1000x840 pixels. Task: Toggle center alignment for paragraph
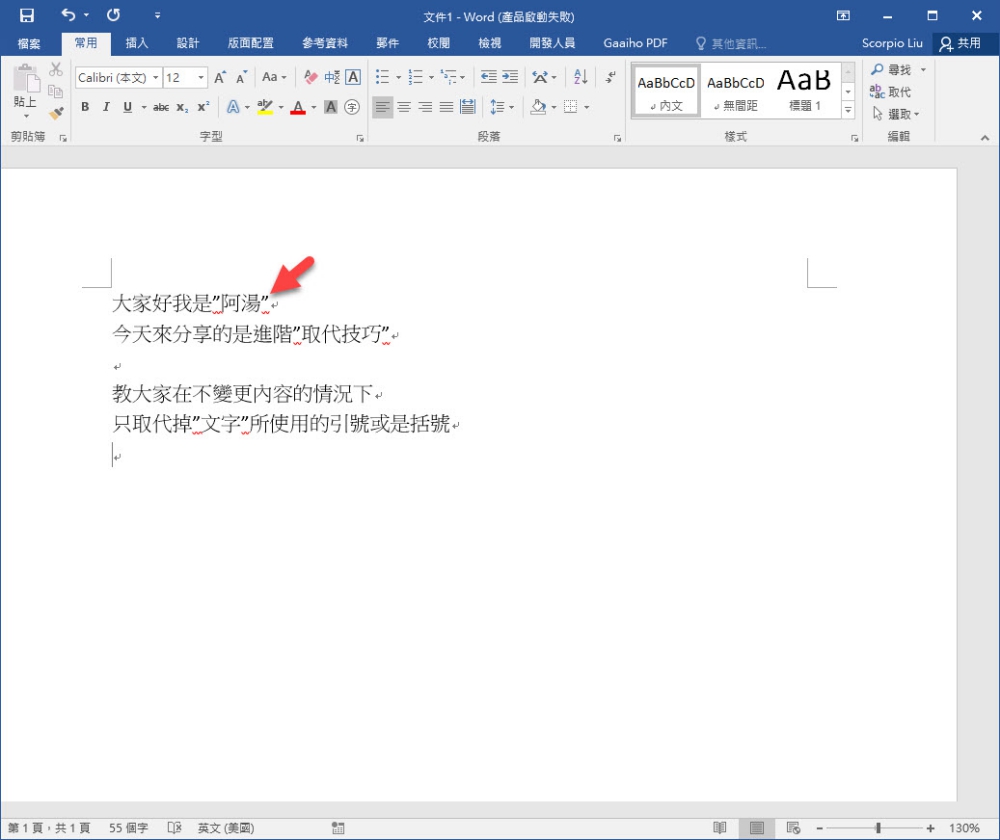pyautogui.click(x=404, y=107)
